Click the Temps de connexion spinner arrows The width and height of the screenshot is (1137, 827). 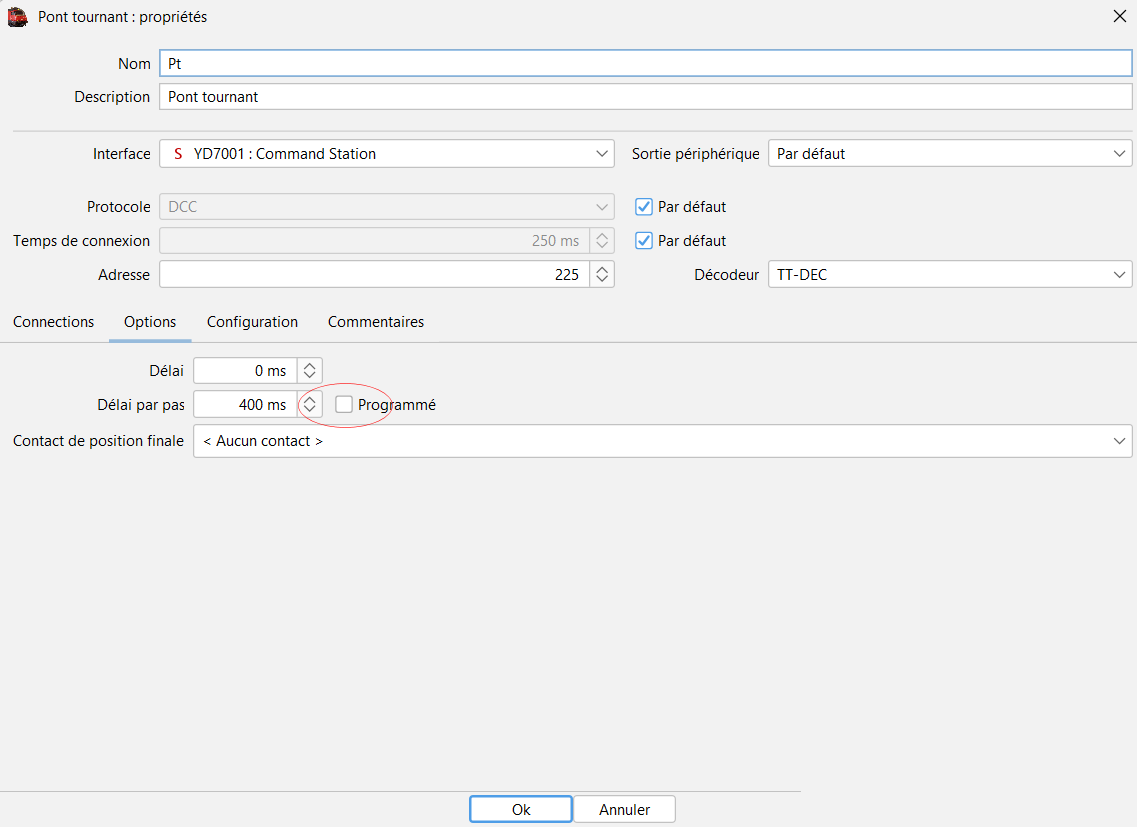[x=602, y=241]
